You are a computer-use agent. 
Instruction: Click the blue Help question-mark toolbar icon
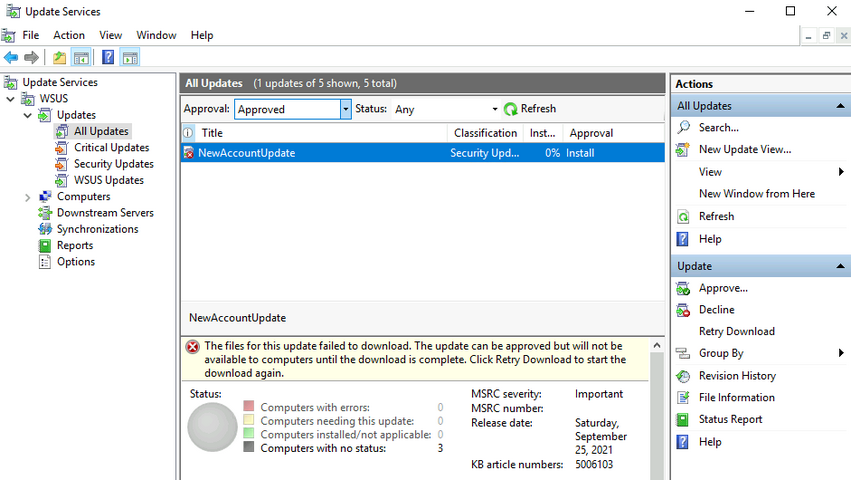tap(108, 57)
